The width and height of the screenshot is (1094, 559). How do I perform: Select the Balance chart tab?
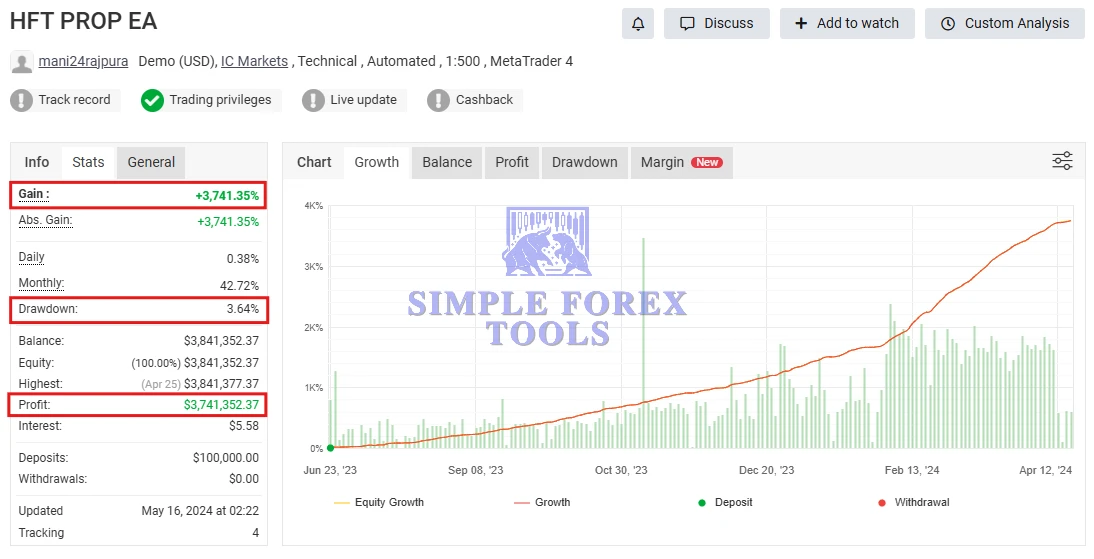[x=447, y=162]
